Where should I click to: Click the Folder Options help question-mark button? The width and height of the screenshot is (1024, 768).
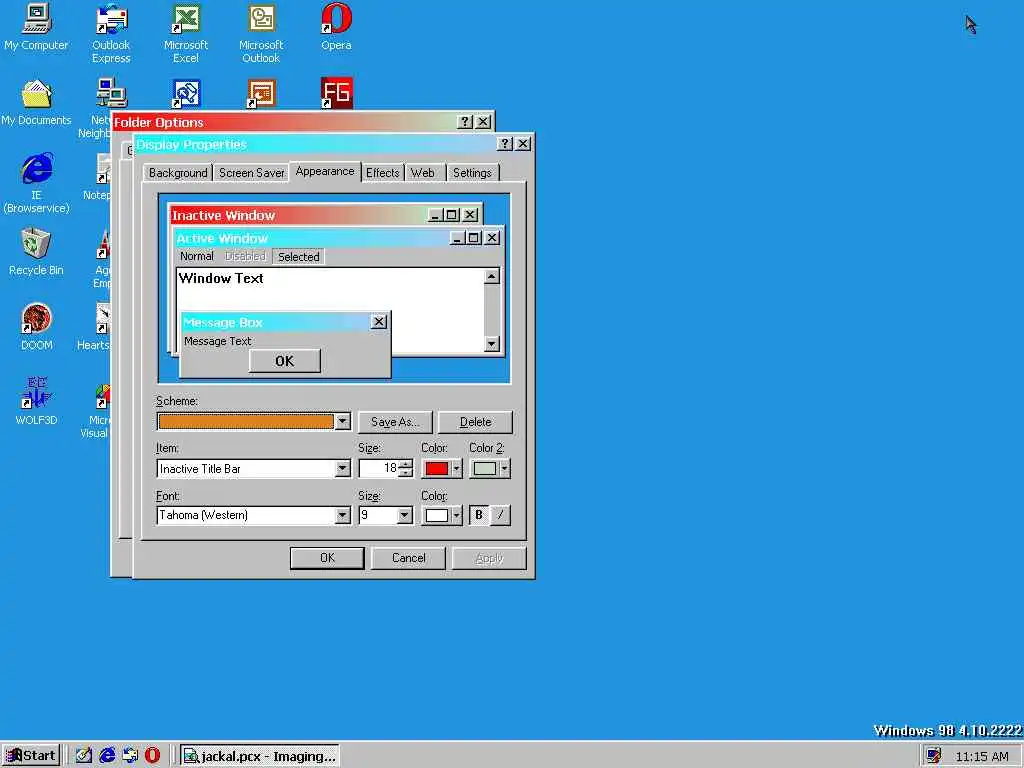coord(464,122)
